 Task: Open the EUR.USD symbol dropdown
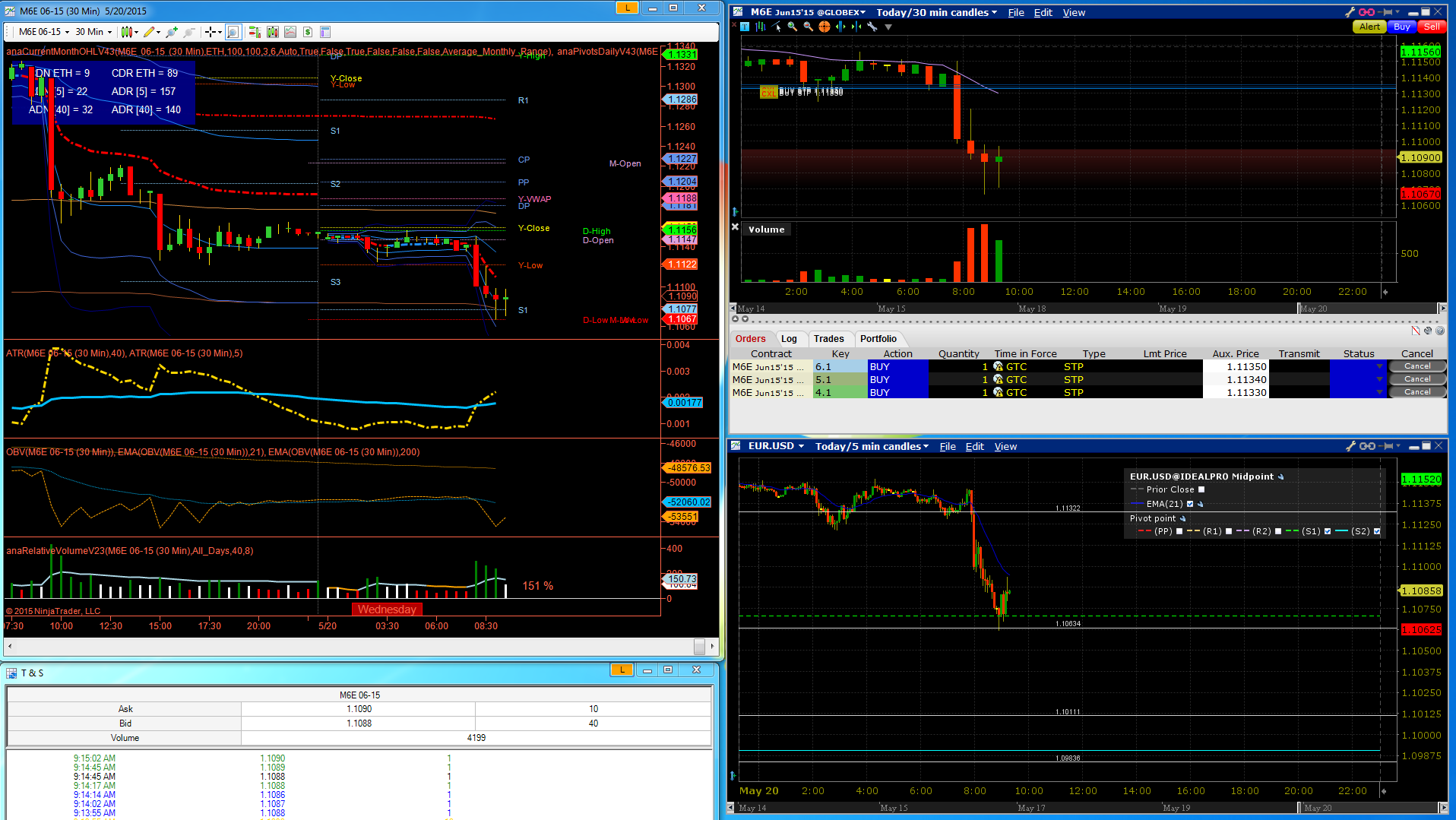[x=776, y=446]
